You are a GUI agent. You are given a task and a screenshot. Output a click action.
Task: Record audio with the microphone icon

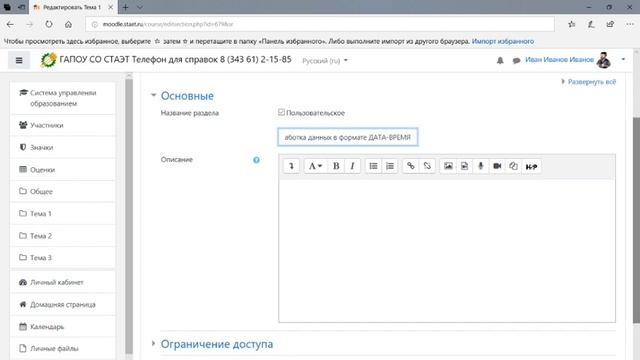(x=481, y=166)
